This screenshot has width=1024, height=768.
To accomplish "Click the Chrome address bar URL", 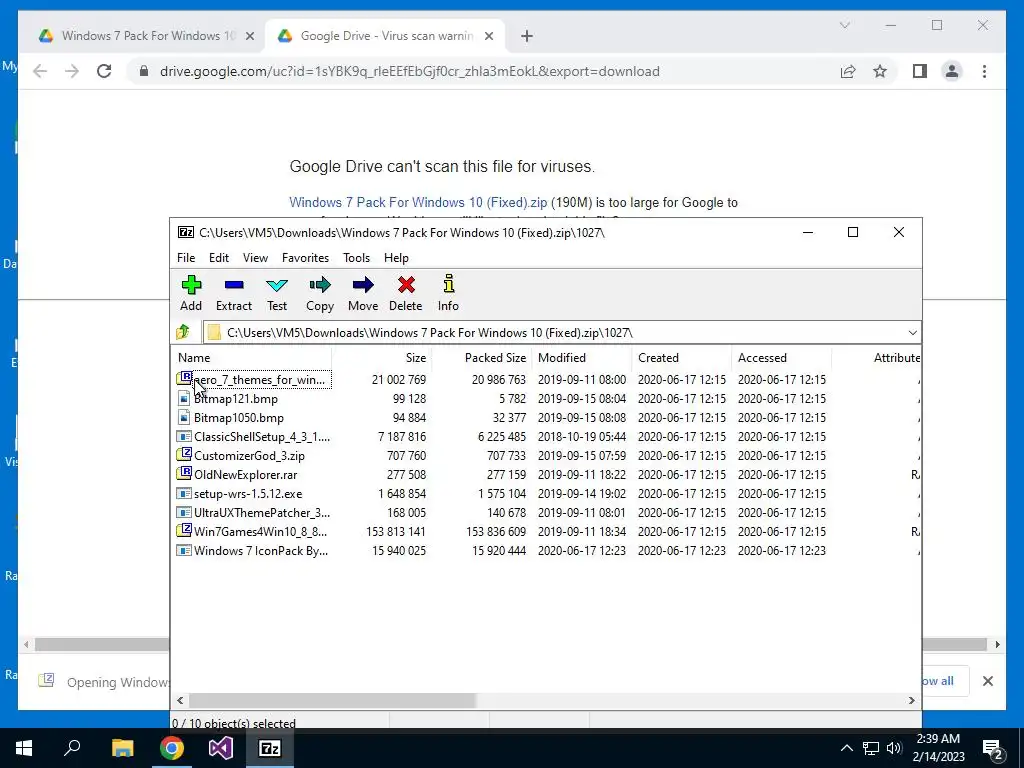I will [409, 71].
